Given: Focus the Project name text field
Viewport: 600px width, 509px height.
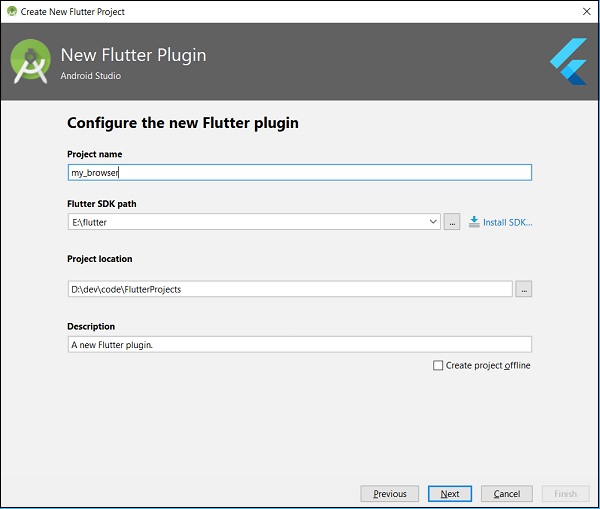Looking at the screenshot, I should (299, 172).
